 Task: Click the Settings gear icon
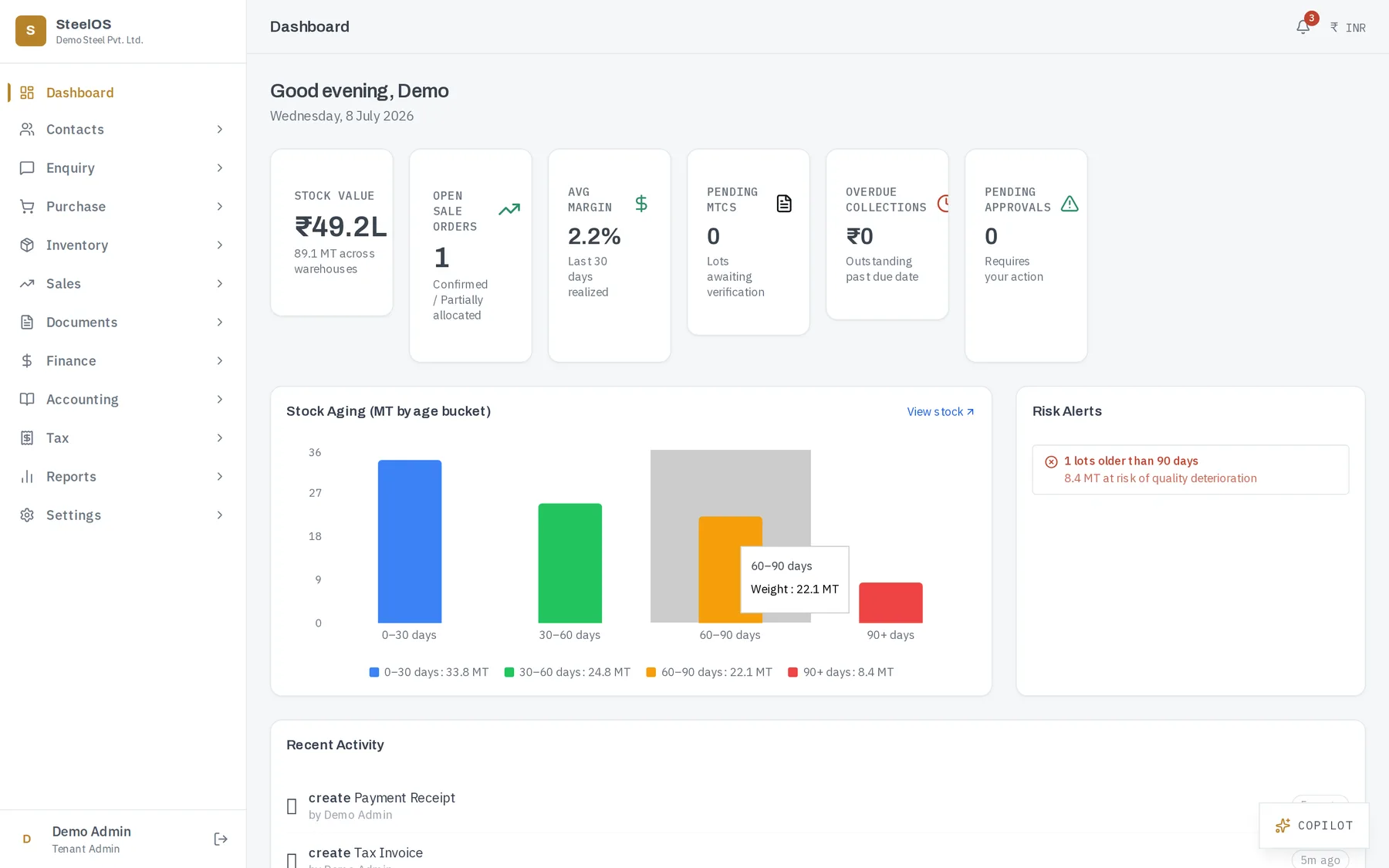point(27,515)
